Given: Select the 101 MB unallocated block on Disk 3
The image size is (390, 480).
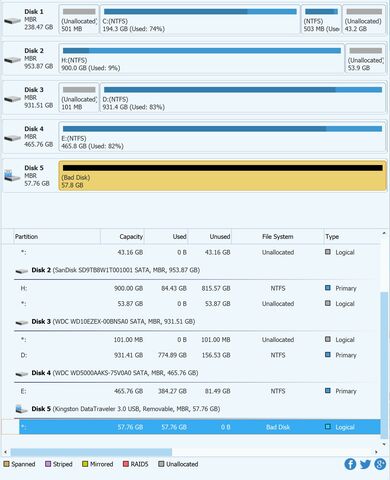Looking at the screenshot, I should click(x=79, y=98).
